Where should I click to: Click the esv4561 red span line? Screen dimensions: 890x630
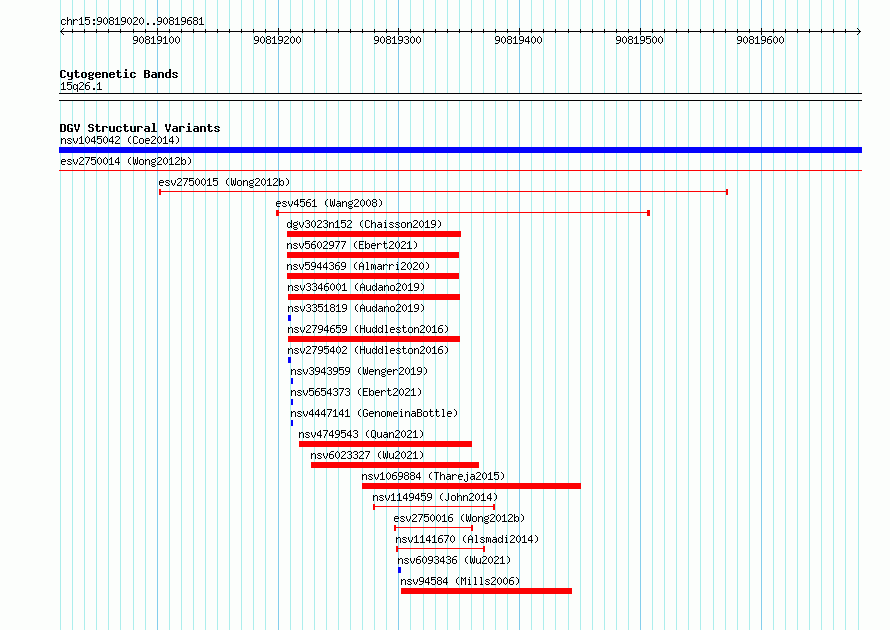pyautogui.click(x=463, y=213)
